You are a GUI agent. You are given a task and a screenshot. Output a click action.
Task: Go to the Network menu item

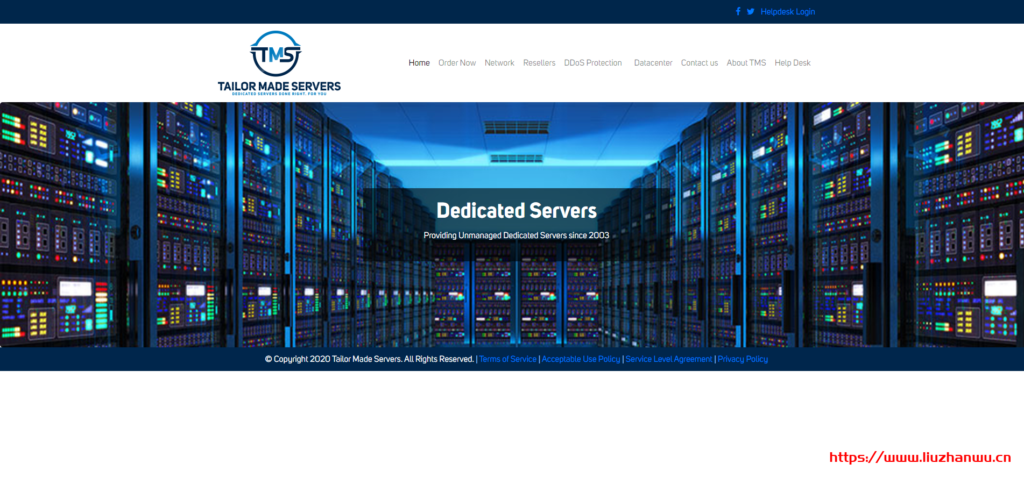pyautogui.click(x=499, y=63)
